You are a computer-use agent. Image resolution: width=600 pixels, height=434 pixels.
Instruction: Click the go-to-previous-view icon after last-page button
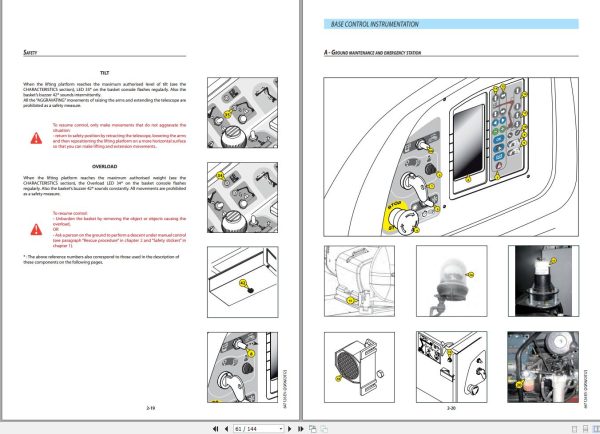click(x=312, y=429)
